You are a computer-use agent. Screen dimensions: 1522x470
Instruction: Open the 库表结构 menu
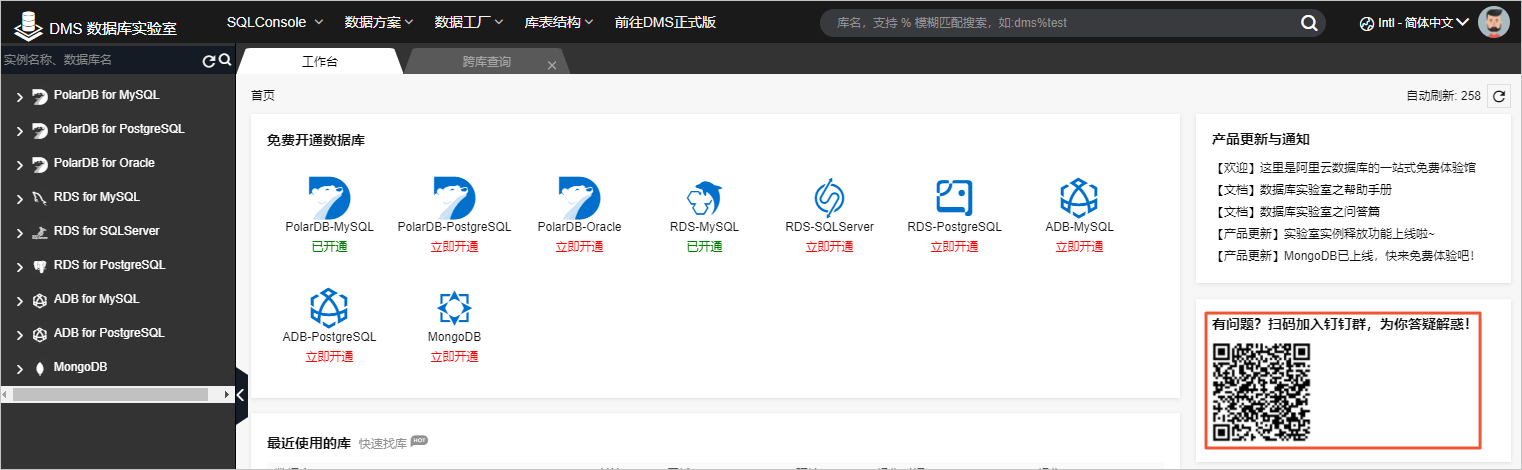coord(560,22)
